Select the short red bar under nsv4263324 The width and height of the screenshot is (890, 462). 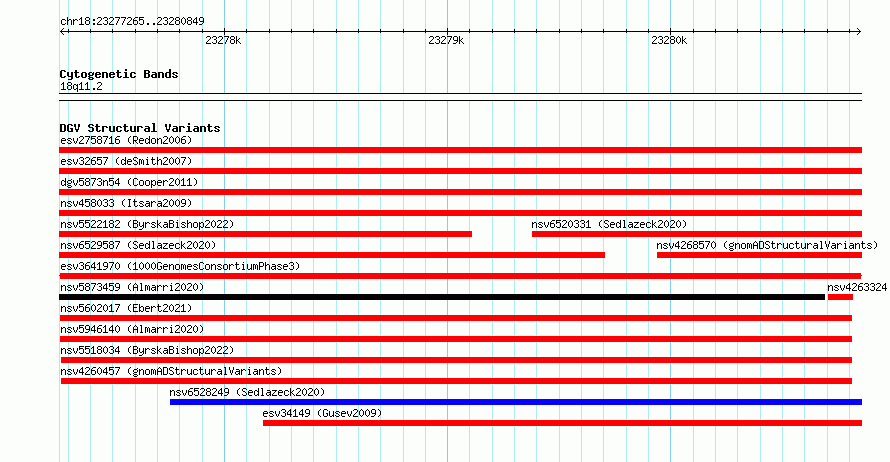coord(840,297)
